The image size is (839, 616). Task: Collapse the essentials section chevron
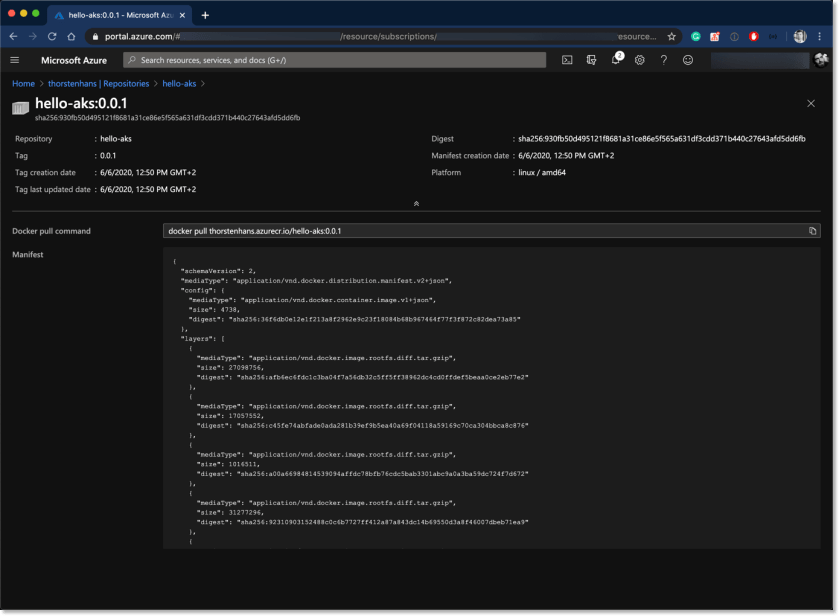click(x=416, y=203)
